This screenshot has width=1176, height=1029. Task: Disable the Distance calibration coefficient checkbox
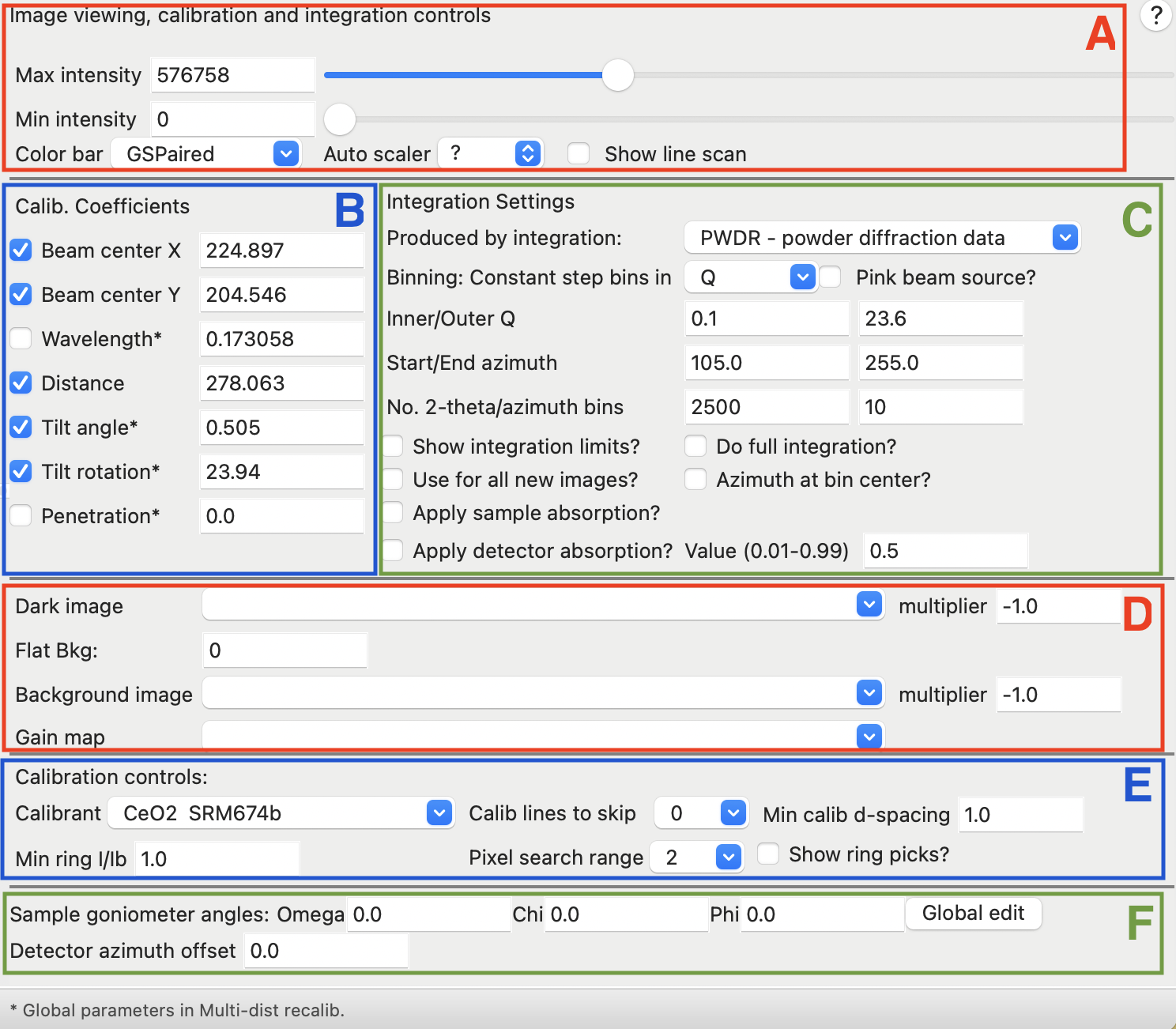tap(21, 383)
